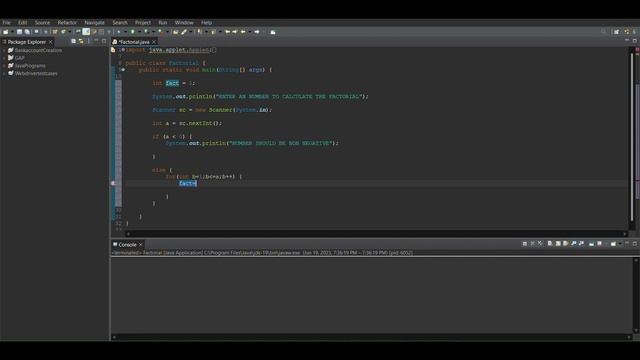This screenshot has width=640, height=360.
Task: Click the Quick Access search magnifier icon
Action: [x=604, y=32]
